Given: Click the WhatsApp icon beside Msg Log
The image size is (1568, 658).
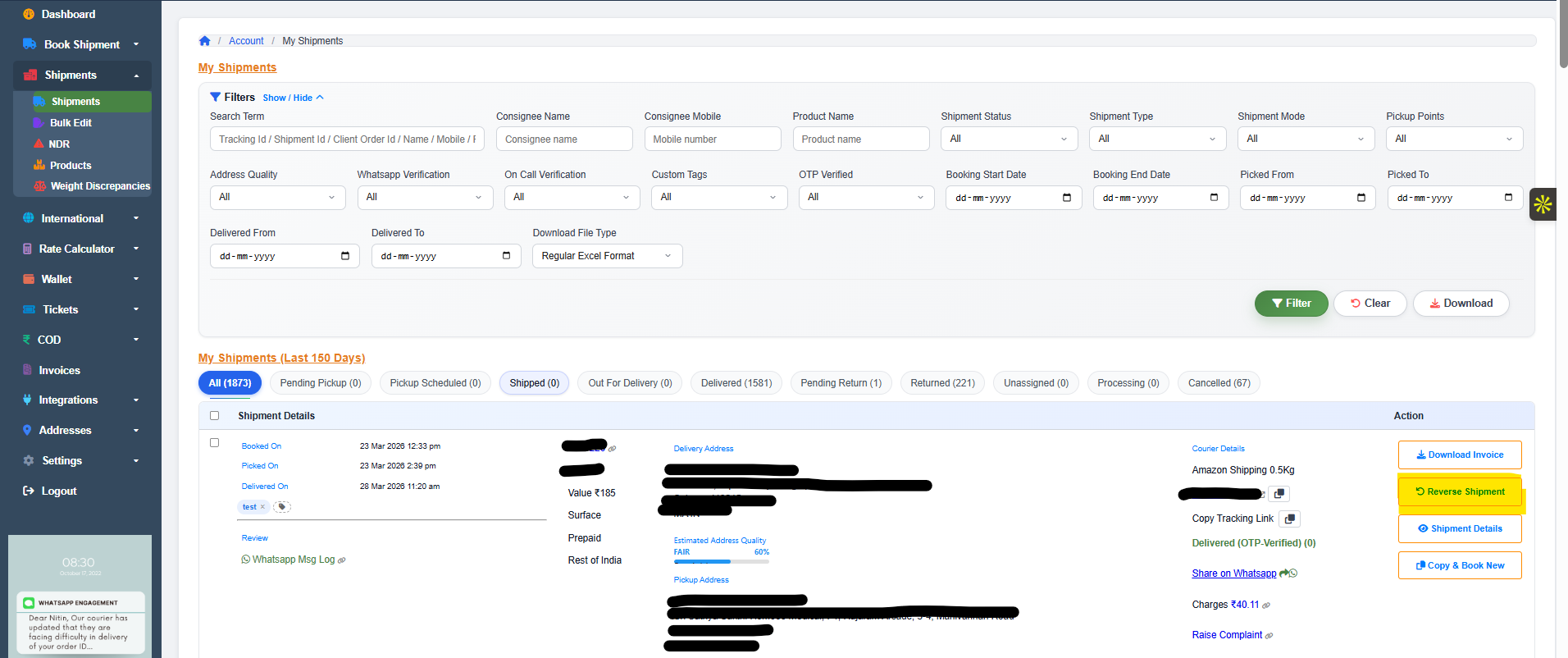Looking at the screenshot, I should (x=246, y=560).
